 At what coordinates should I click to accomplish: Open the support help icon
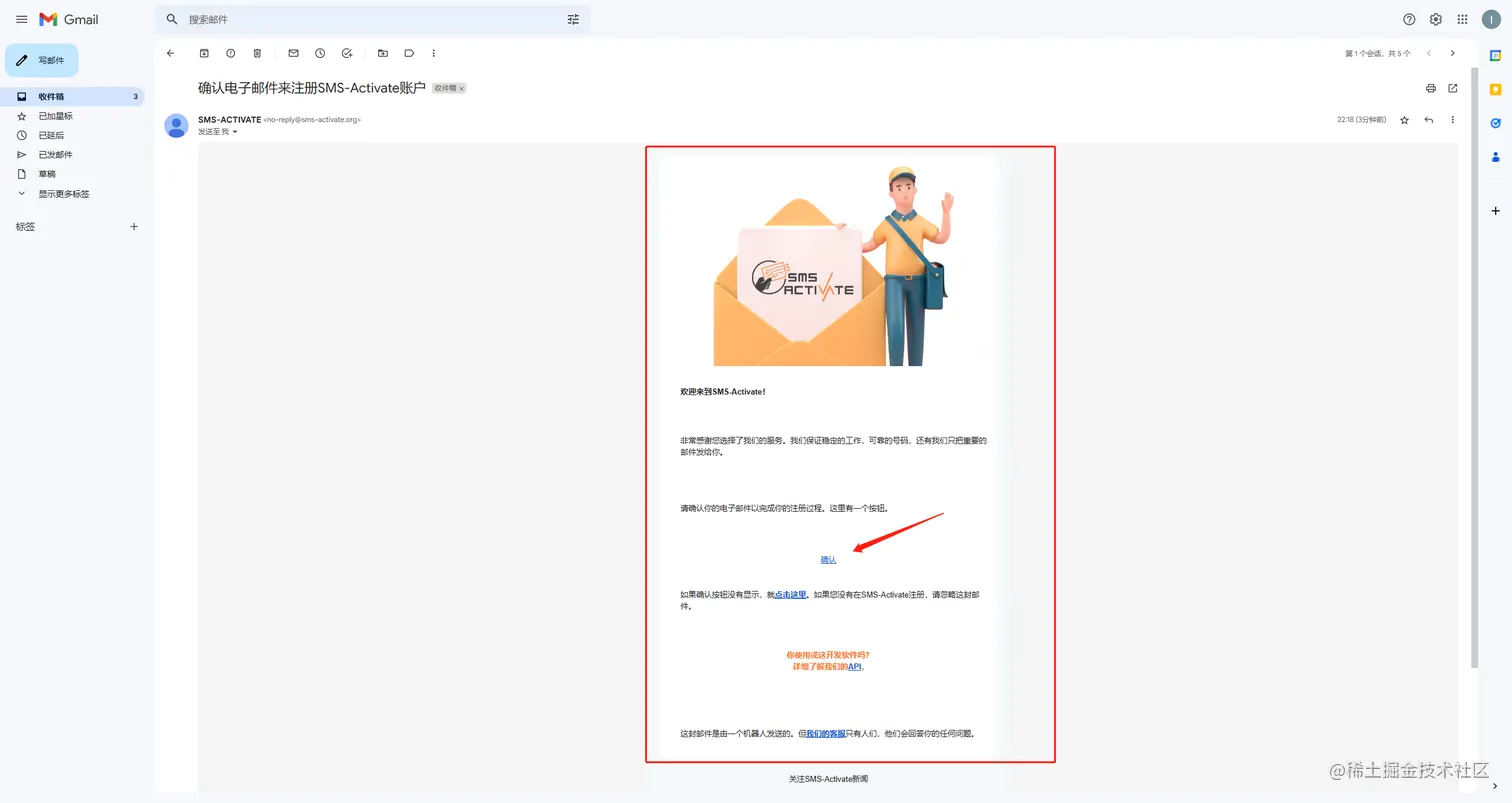1409,19
